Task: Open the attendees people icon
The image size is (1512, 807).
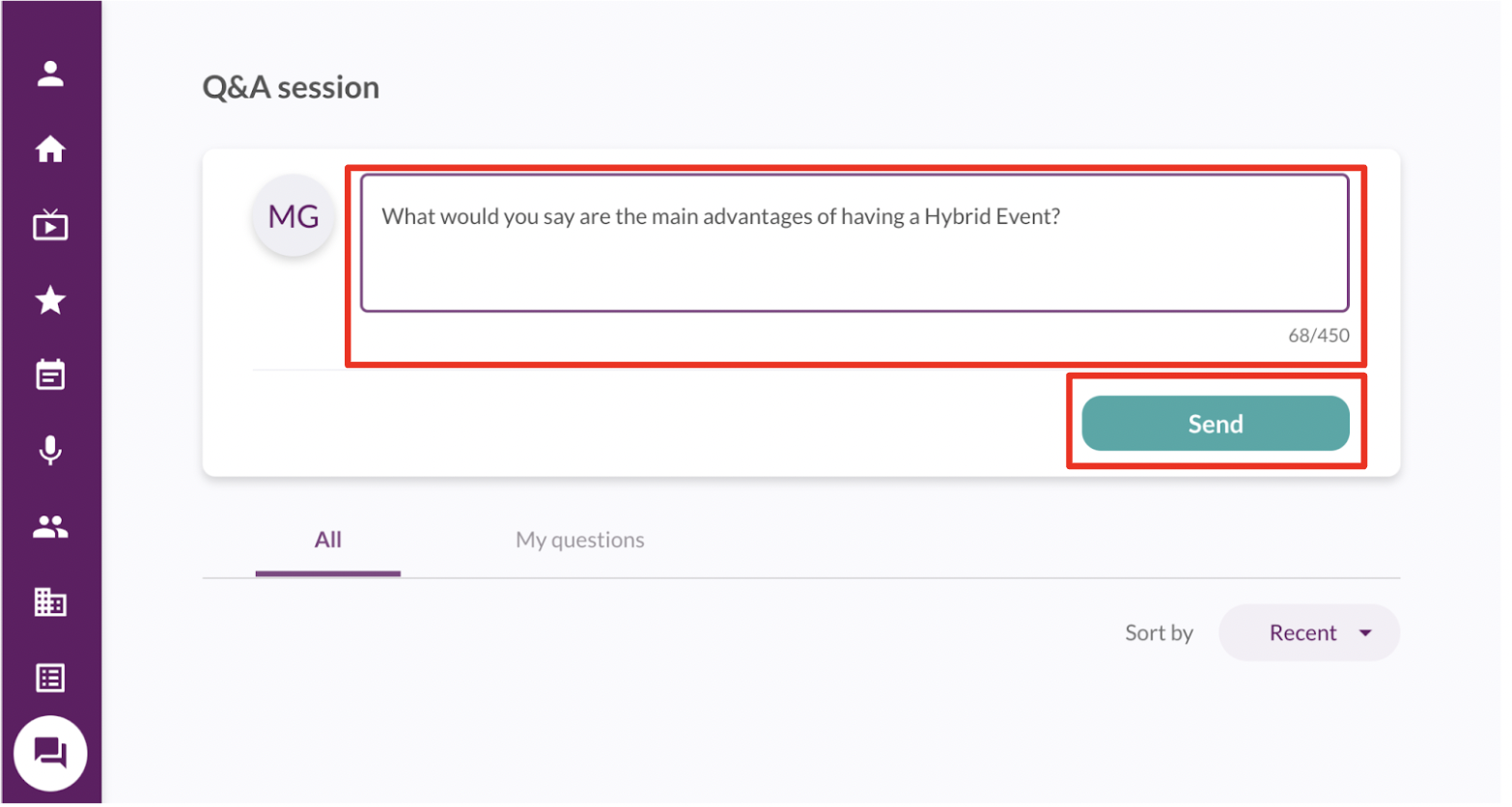Action: 50,527
